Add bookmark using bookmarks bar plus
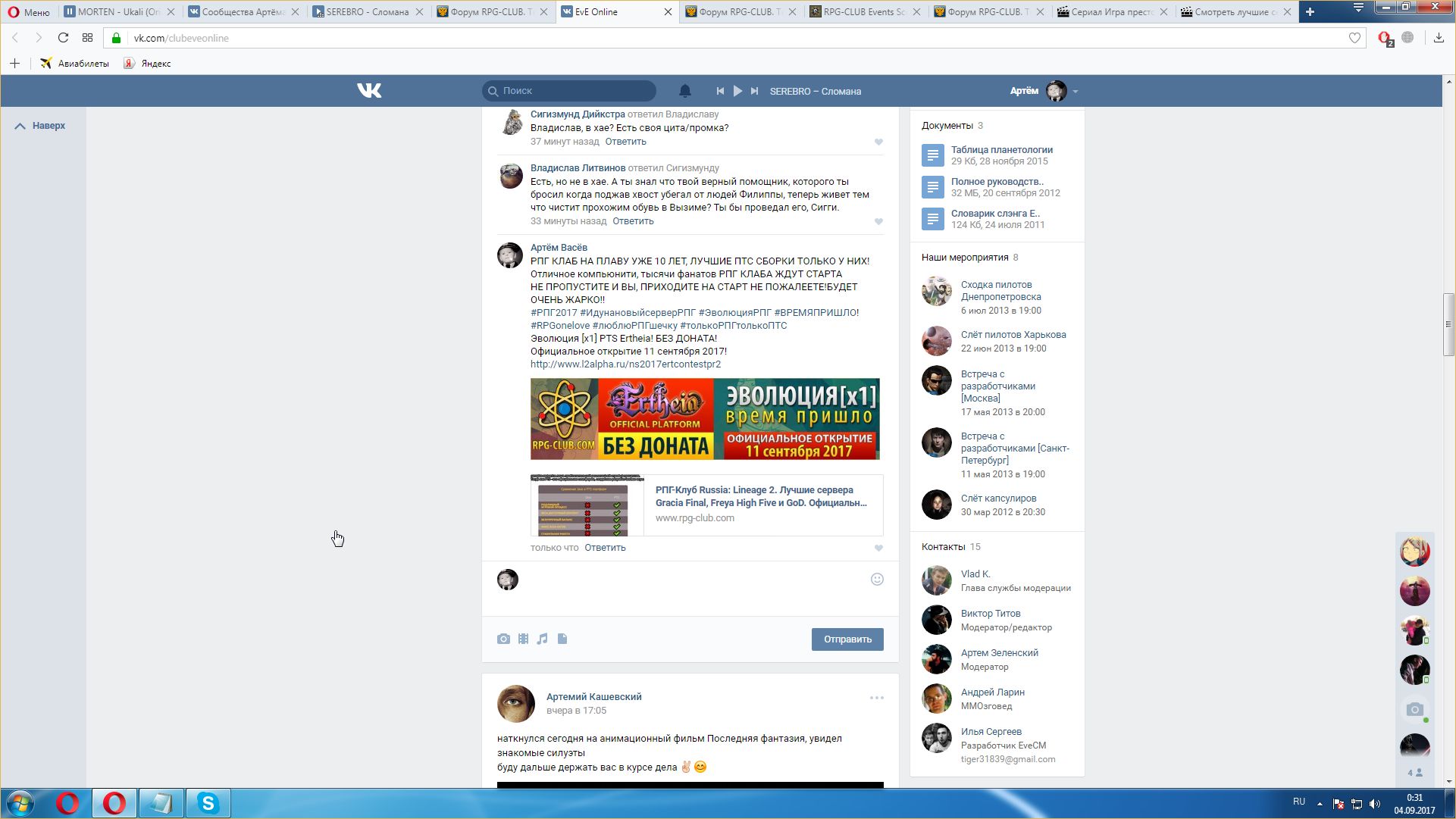Screen dimensions: 1456x819 [x=14, y=64]
